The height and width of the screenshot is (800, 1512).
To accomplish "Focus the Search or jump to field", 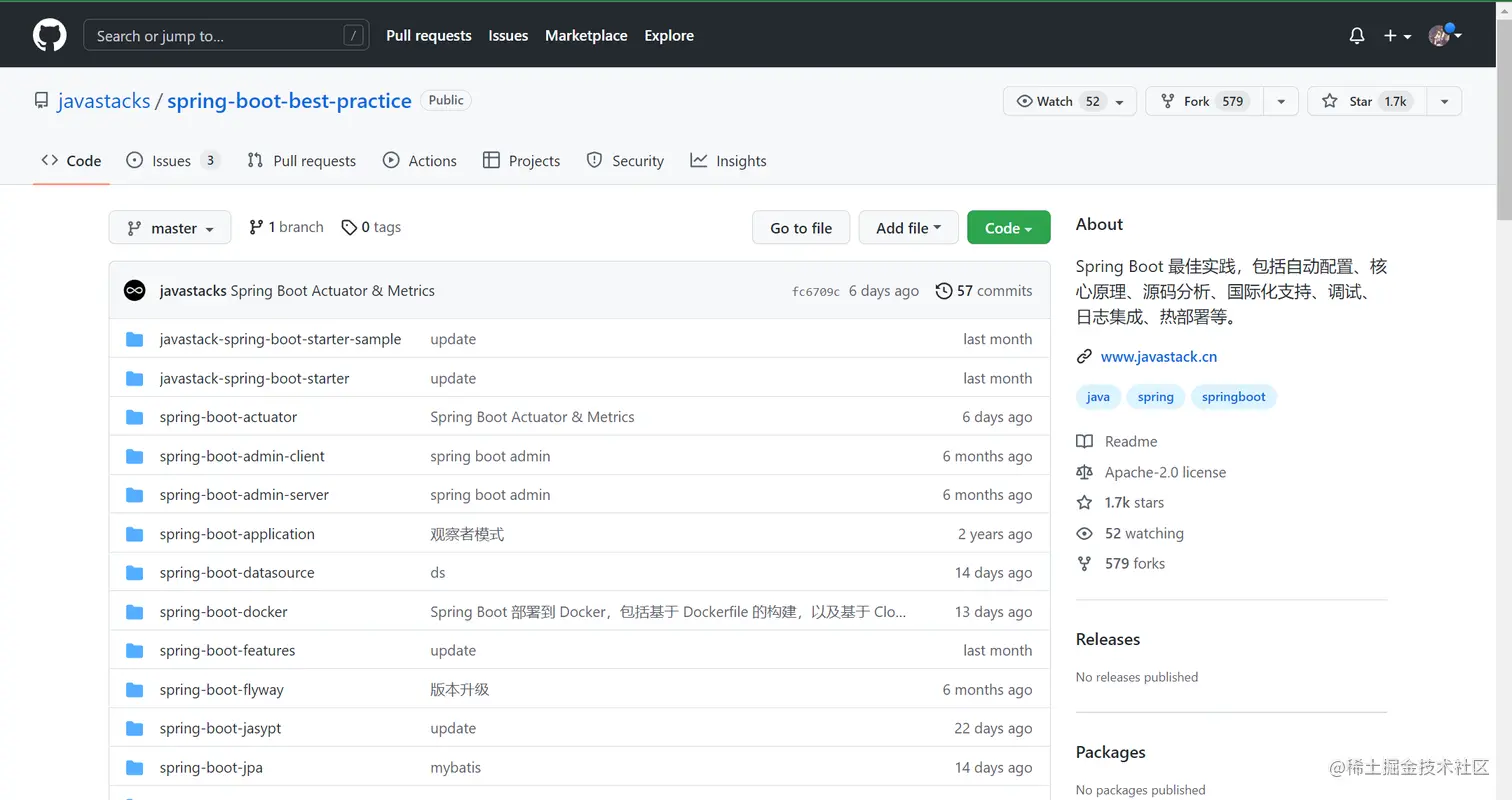I will [225, 36].
